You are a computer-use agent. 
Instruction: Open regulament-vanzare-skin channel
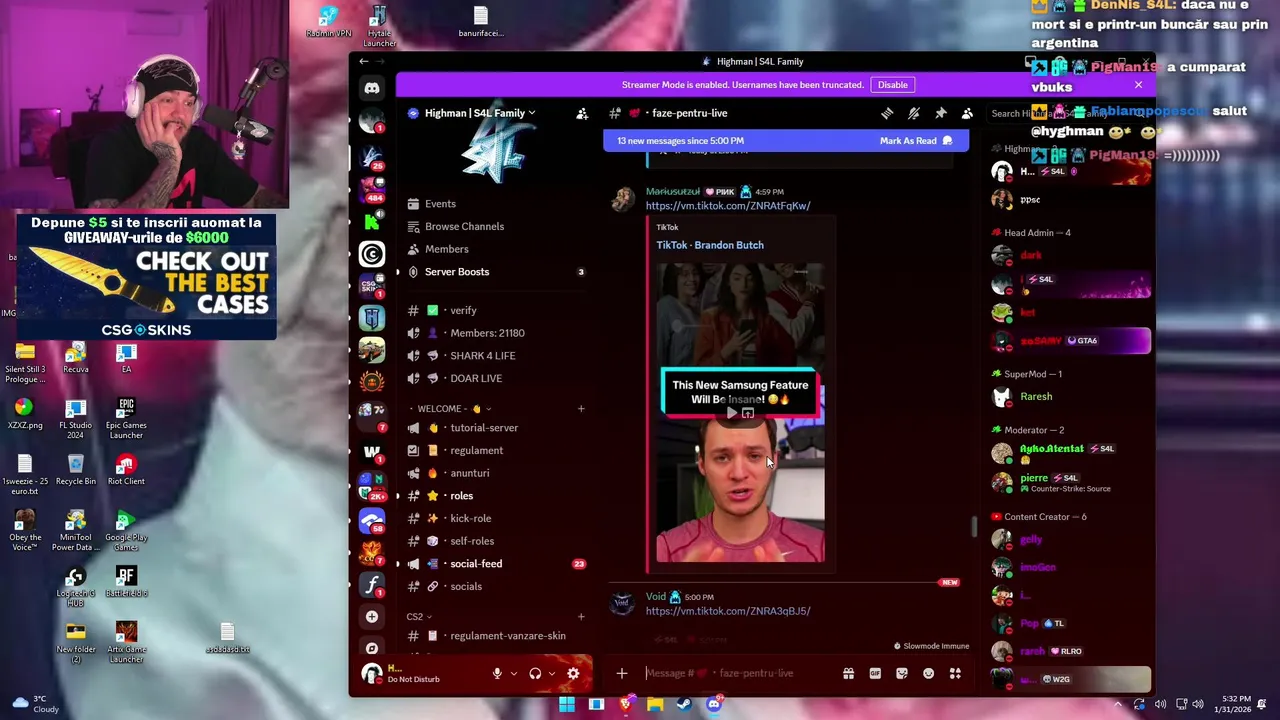click(508, 636)
